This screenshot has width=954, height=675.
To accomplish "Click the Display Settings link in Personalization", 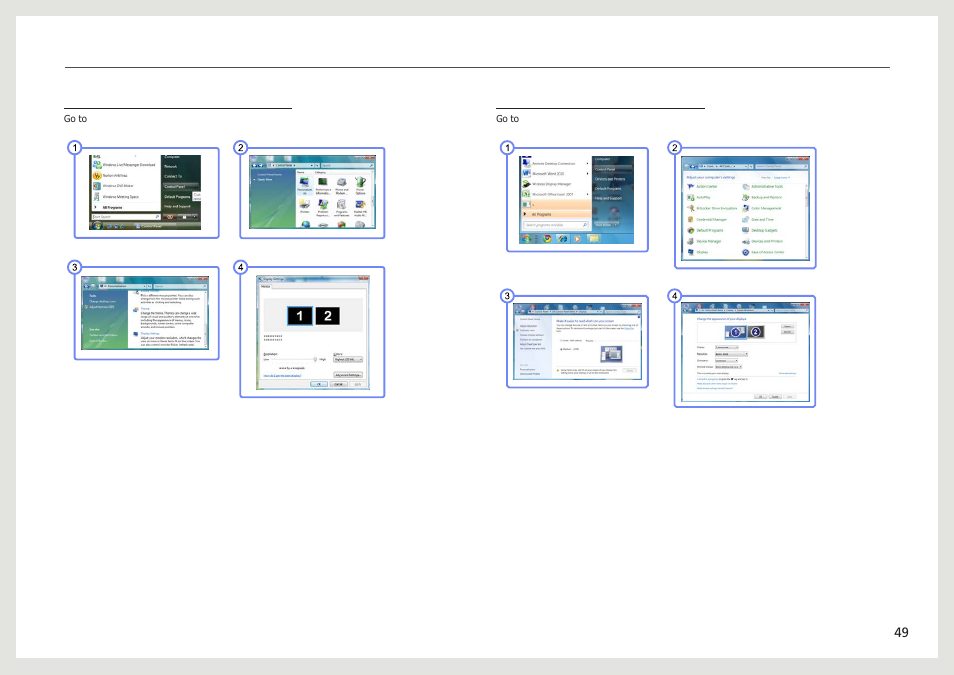I will click(150, 334).
